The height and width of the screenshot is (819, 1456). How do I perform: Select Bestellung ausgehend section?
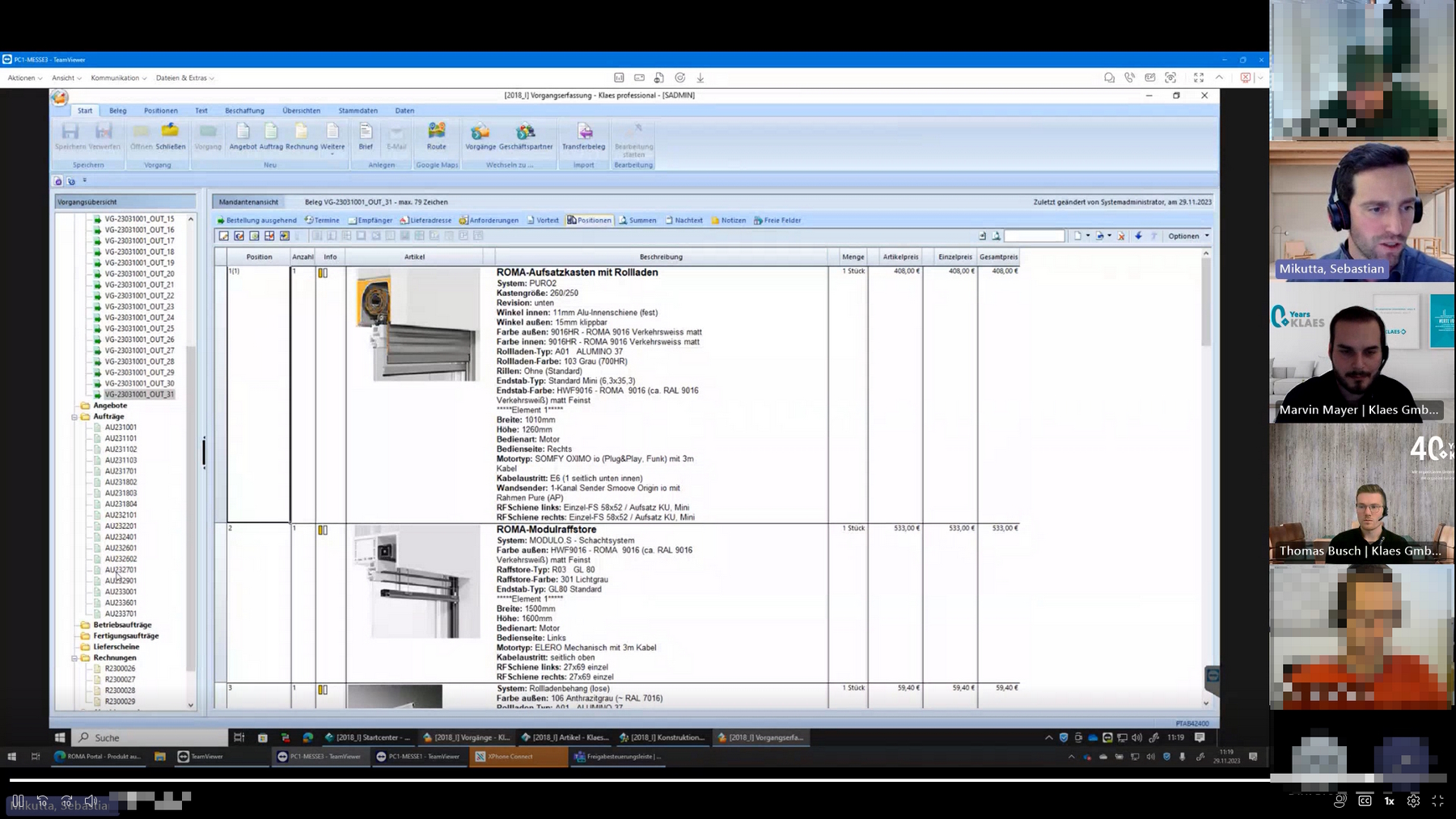coord(256,220)
